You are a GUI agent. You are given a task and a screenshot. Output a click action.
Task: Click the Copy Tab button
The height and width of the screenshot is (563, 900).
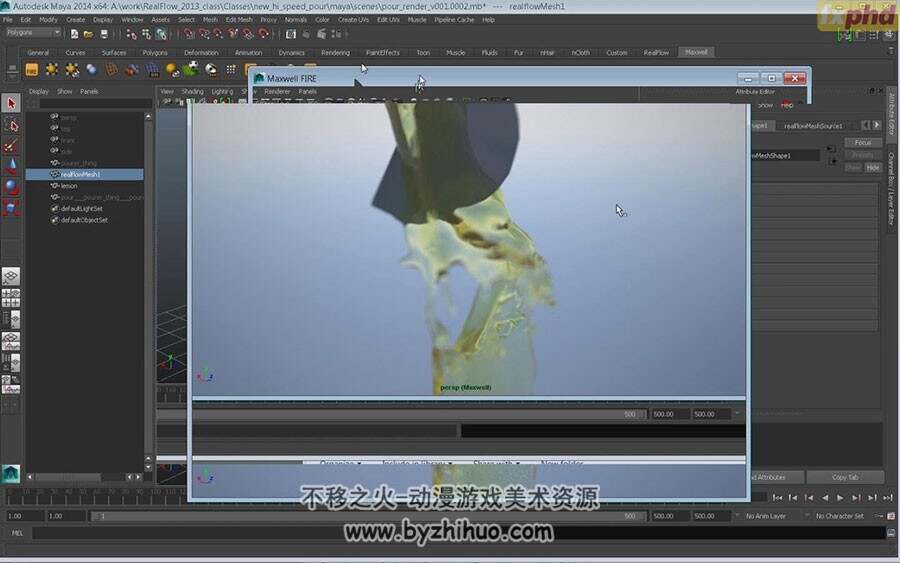coord(845,477)
